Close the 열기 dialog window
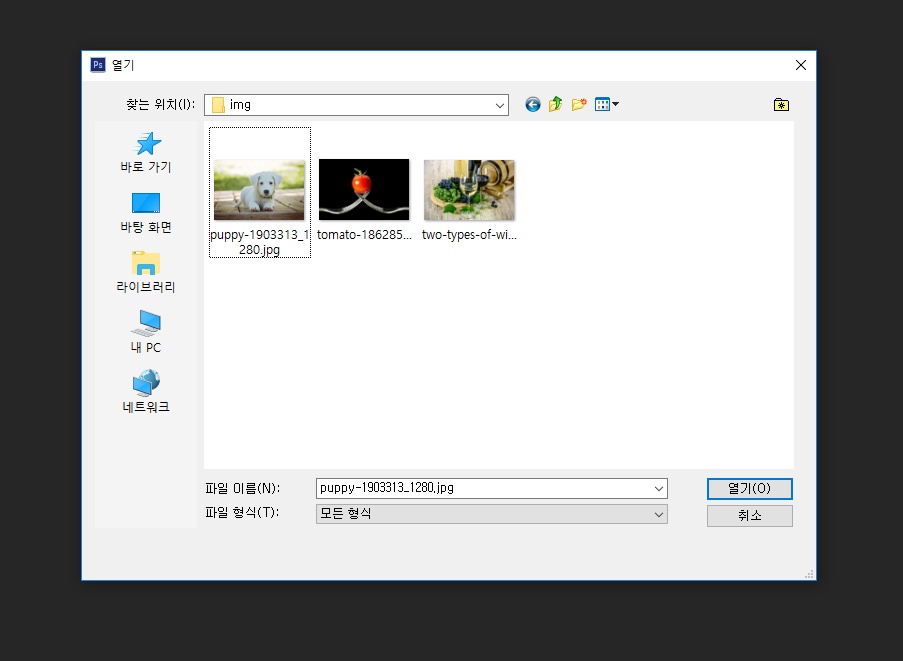 (800, 65)
